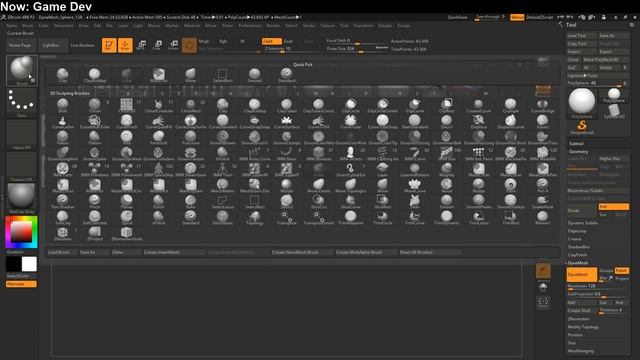The width and height of the screenshot is (640, 360).
Task: Open the Document menu
Action: pyautogui.click(x=64, y=26)
